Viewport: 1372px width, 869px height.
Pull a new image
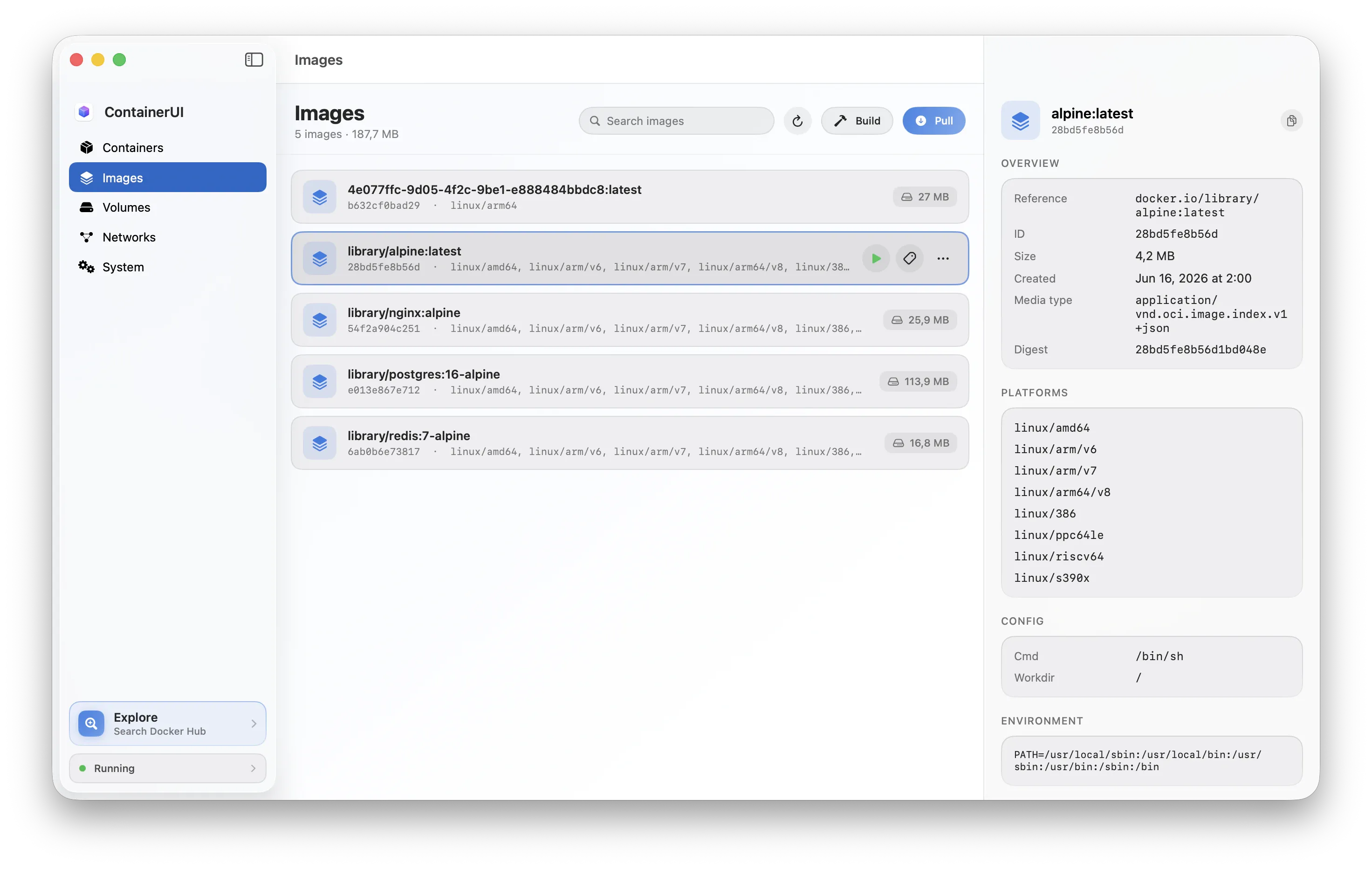click(933, 121)
